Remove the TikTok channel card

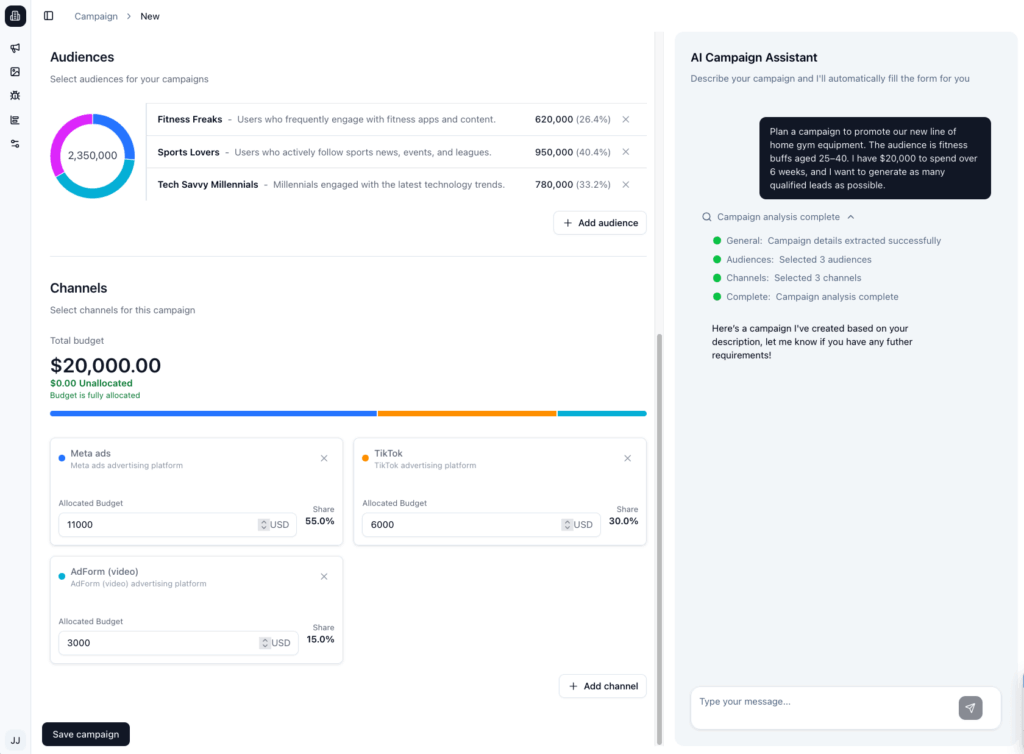click(627, 458)
